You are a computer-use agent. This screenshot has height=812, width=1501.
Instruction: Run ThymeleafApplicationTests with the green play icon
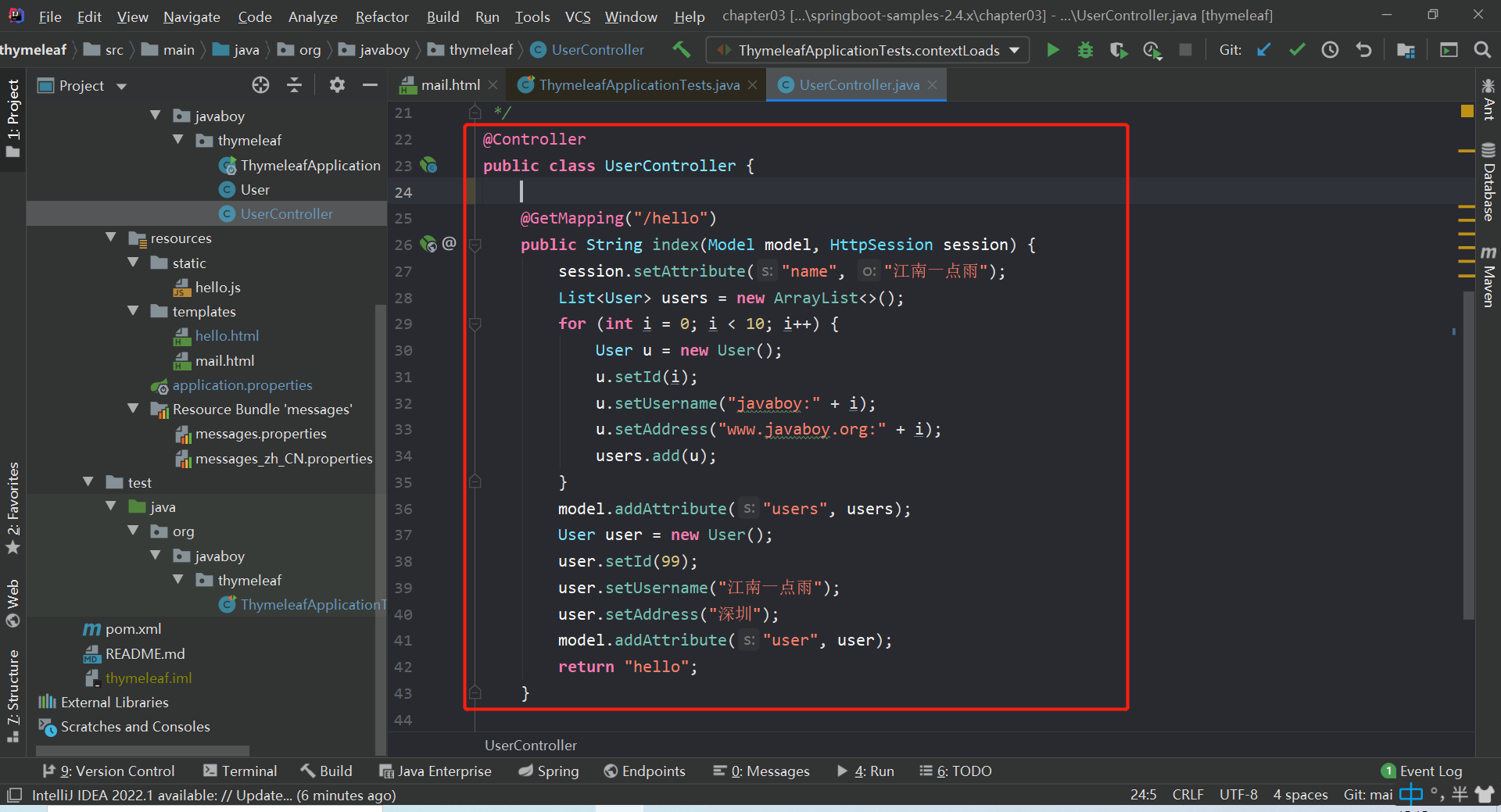pyautogui.click(x=1053, y=50)
